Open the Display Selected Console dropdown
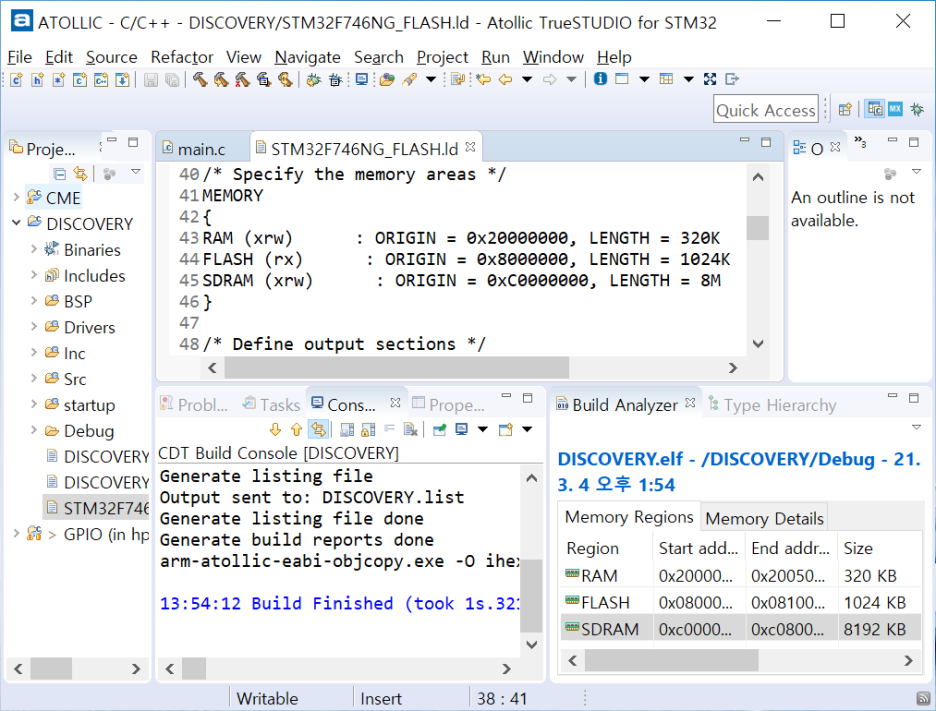The image size is (936, 711). tap(482, 429)
